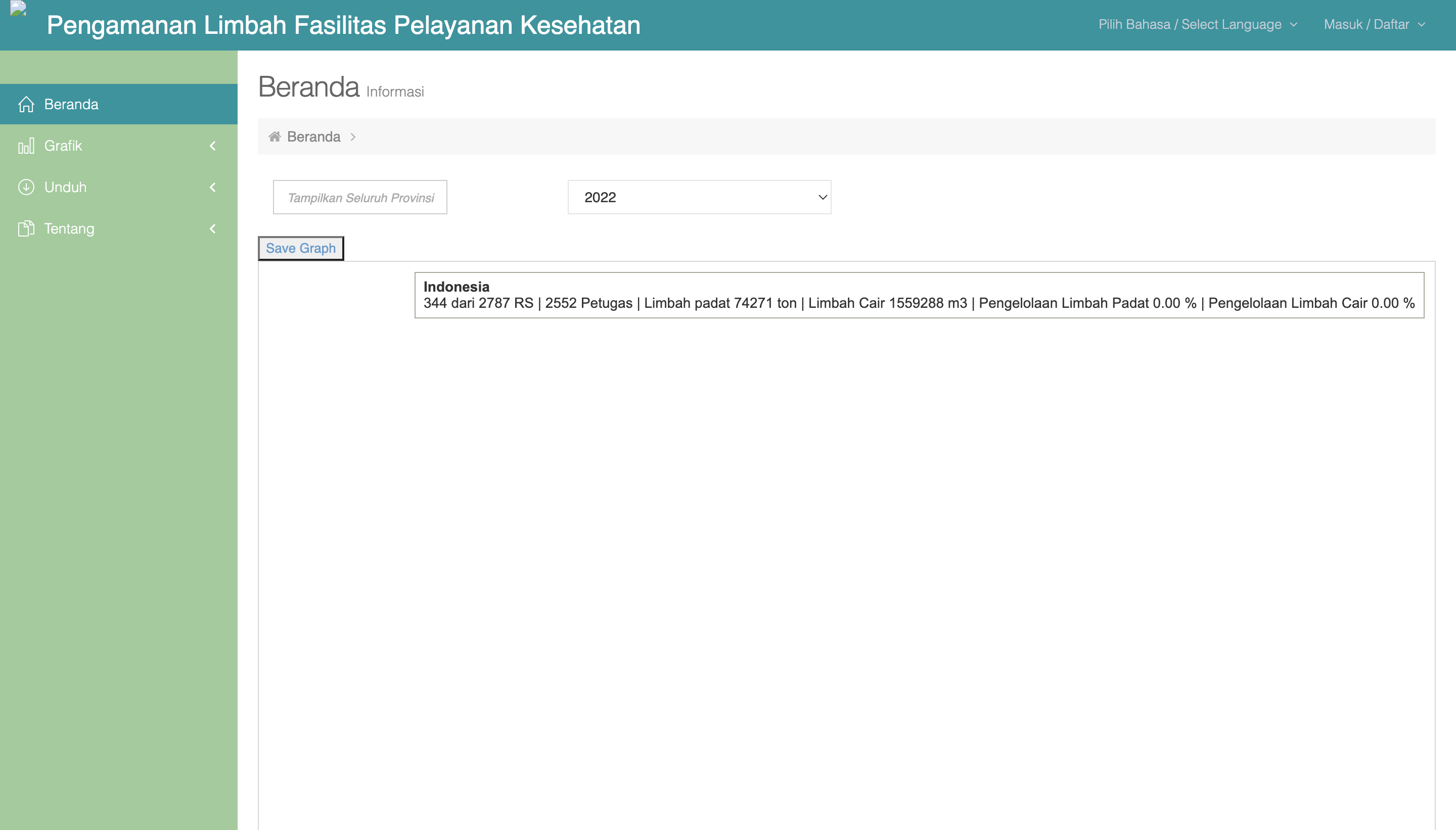Screen dimensions: 1456x830
Task: Click the site logo image in header
Action: 18,9
